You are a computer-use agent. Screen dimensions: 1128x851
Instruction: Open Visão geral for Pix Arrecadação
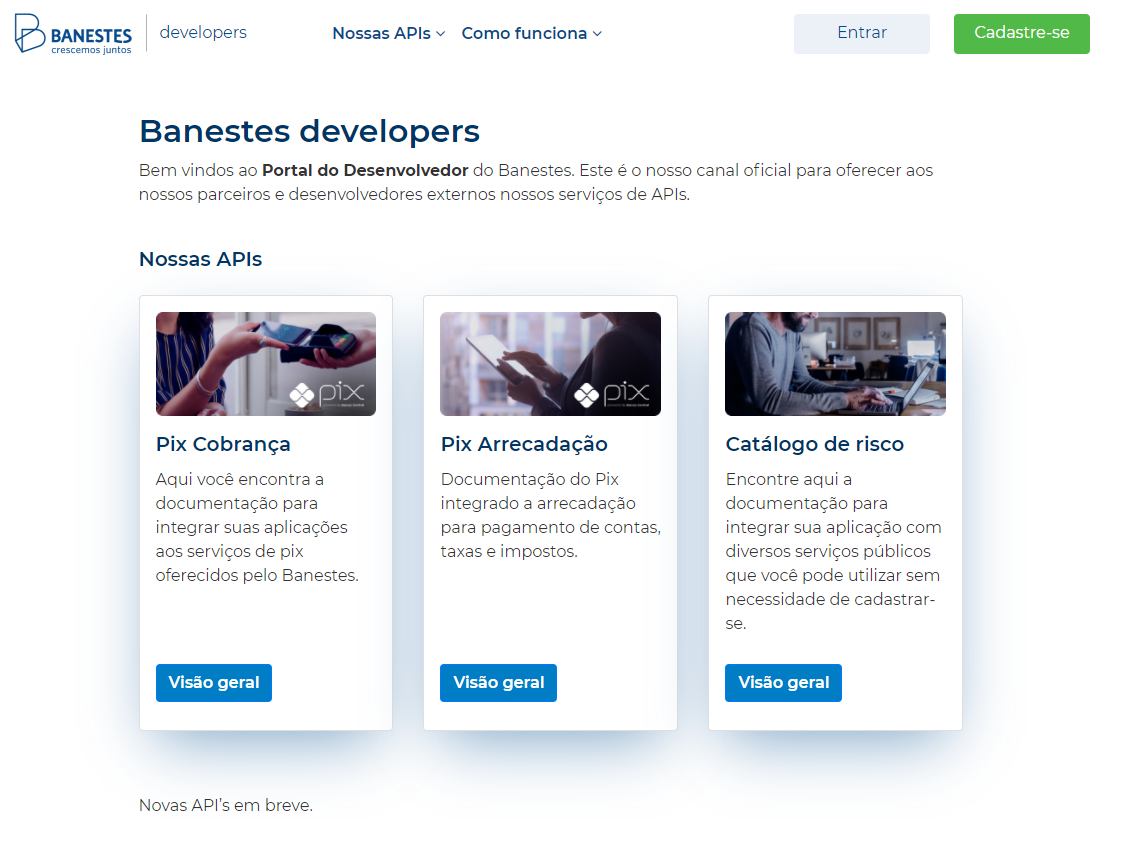tap(498, 683)
